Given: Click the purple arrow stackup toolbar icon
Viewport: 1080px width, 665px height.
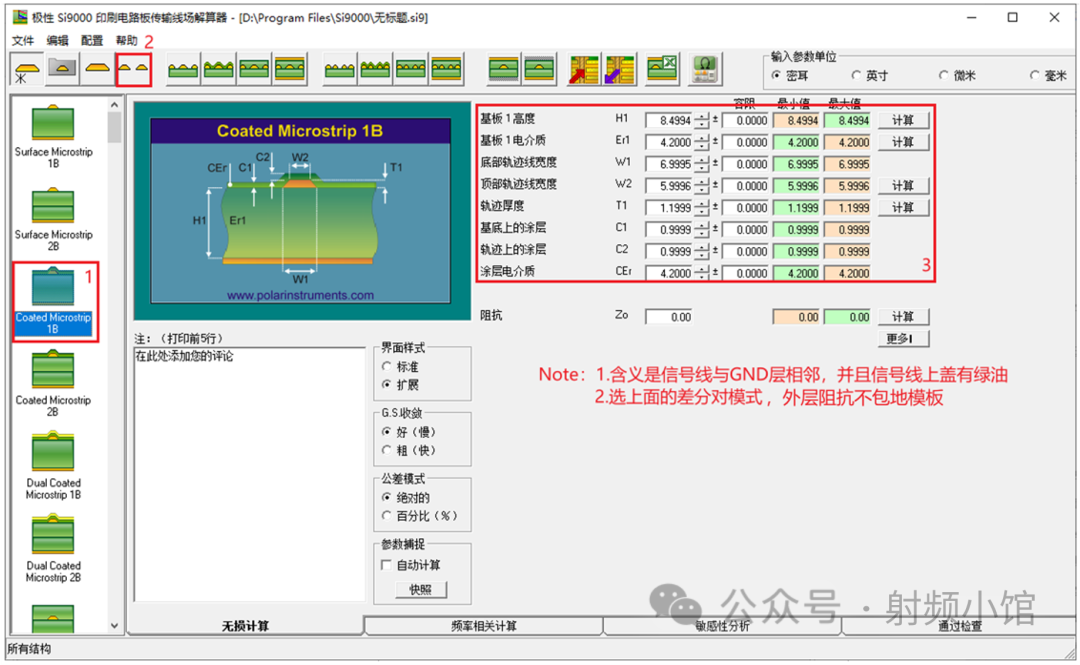Looking at the screenshot, I should pos(619,69).
